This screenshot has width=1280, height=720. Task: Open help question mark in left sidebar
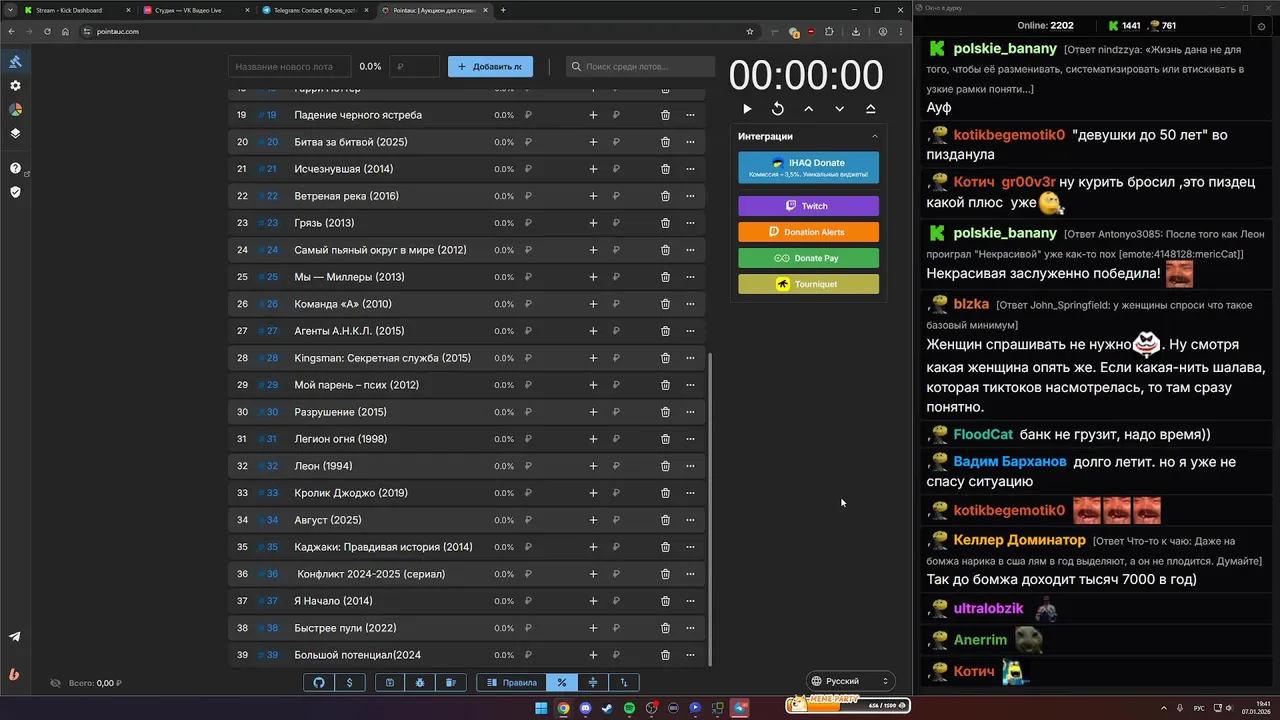tap(15, 168)
